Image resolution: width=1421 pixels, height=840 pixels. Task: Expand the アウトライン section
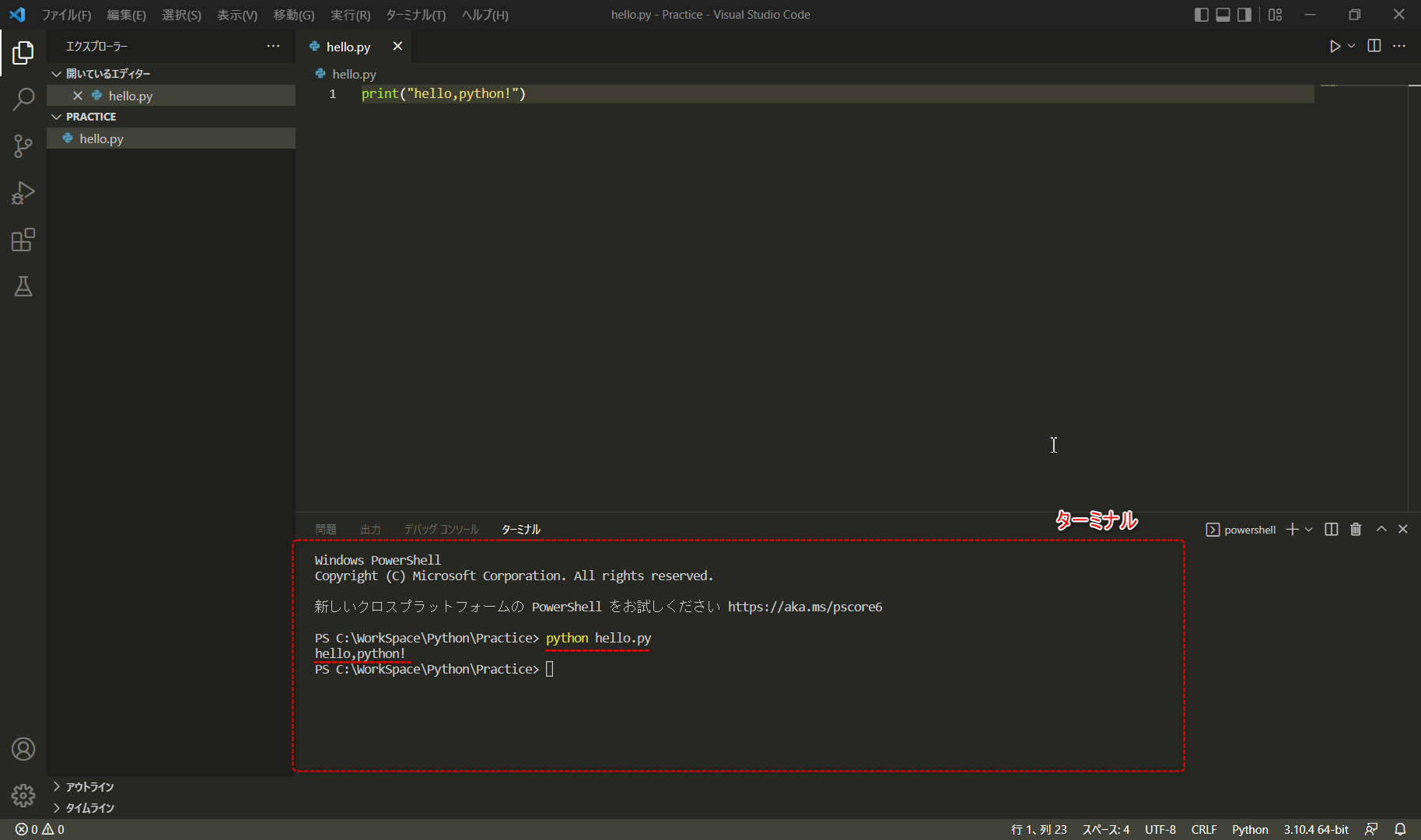point(171,787)
